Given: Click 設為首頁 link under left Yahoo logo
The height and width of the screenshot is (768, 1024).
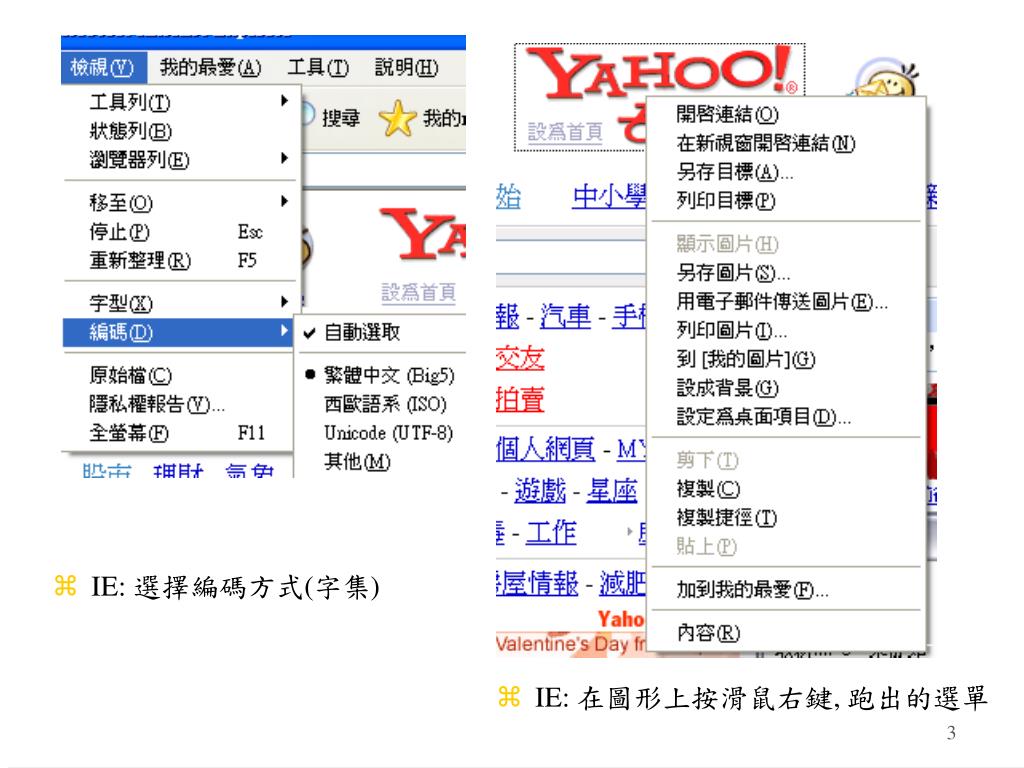Looking at the screenshot, I should click(419, 291).
